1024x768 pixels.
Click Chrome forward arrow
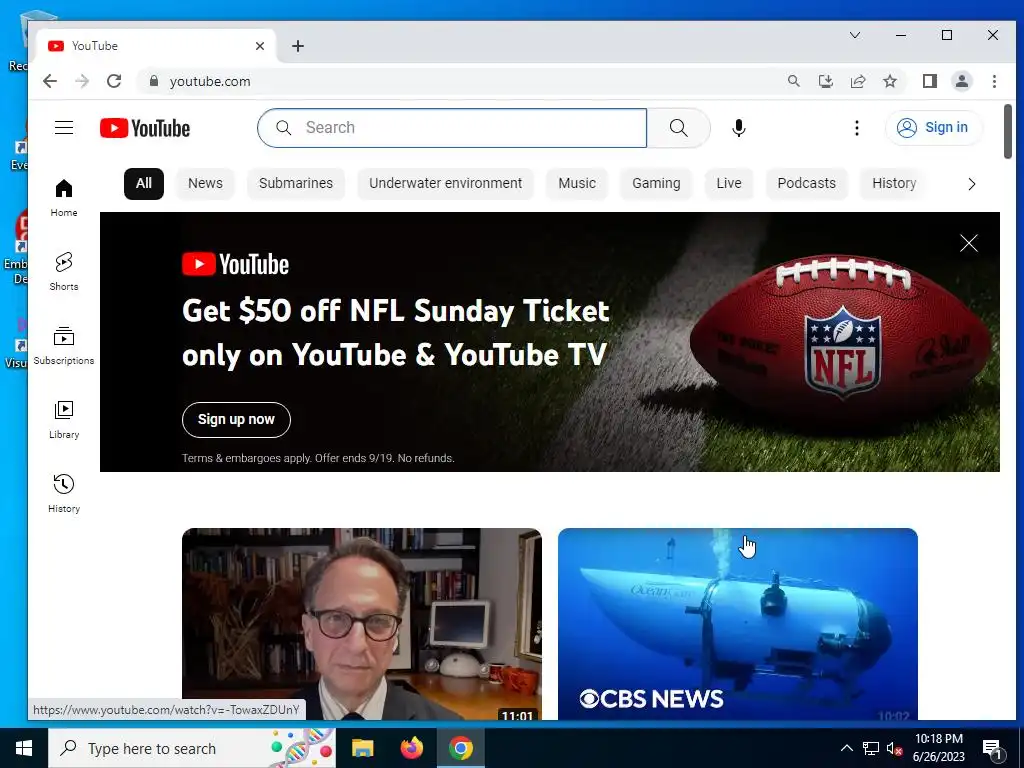(x=82, y=81)
